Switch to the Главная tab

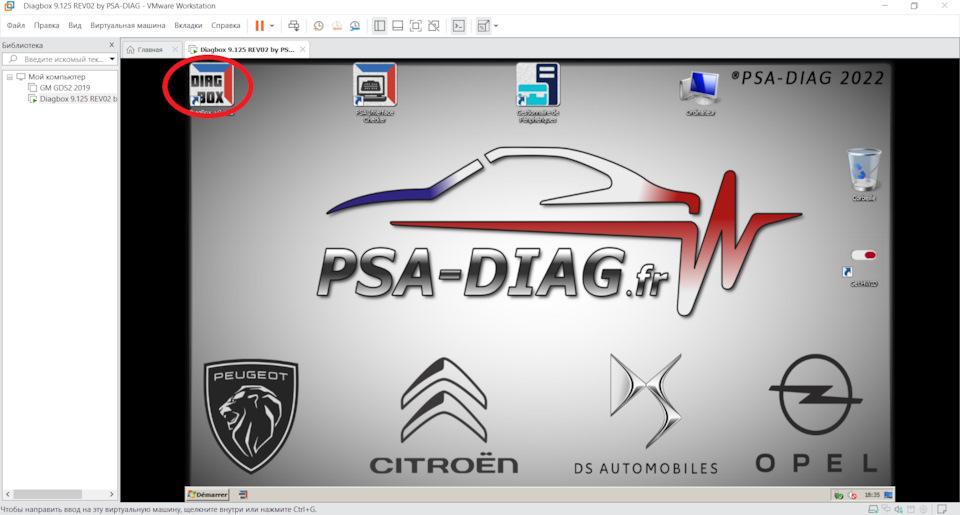coord(150,50)
